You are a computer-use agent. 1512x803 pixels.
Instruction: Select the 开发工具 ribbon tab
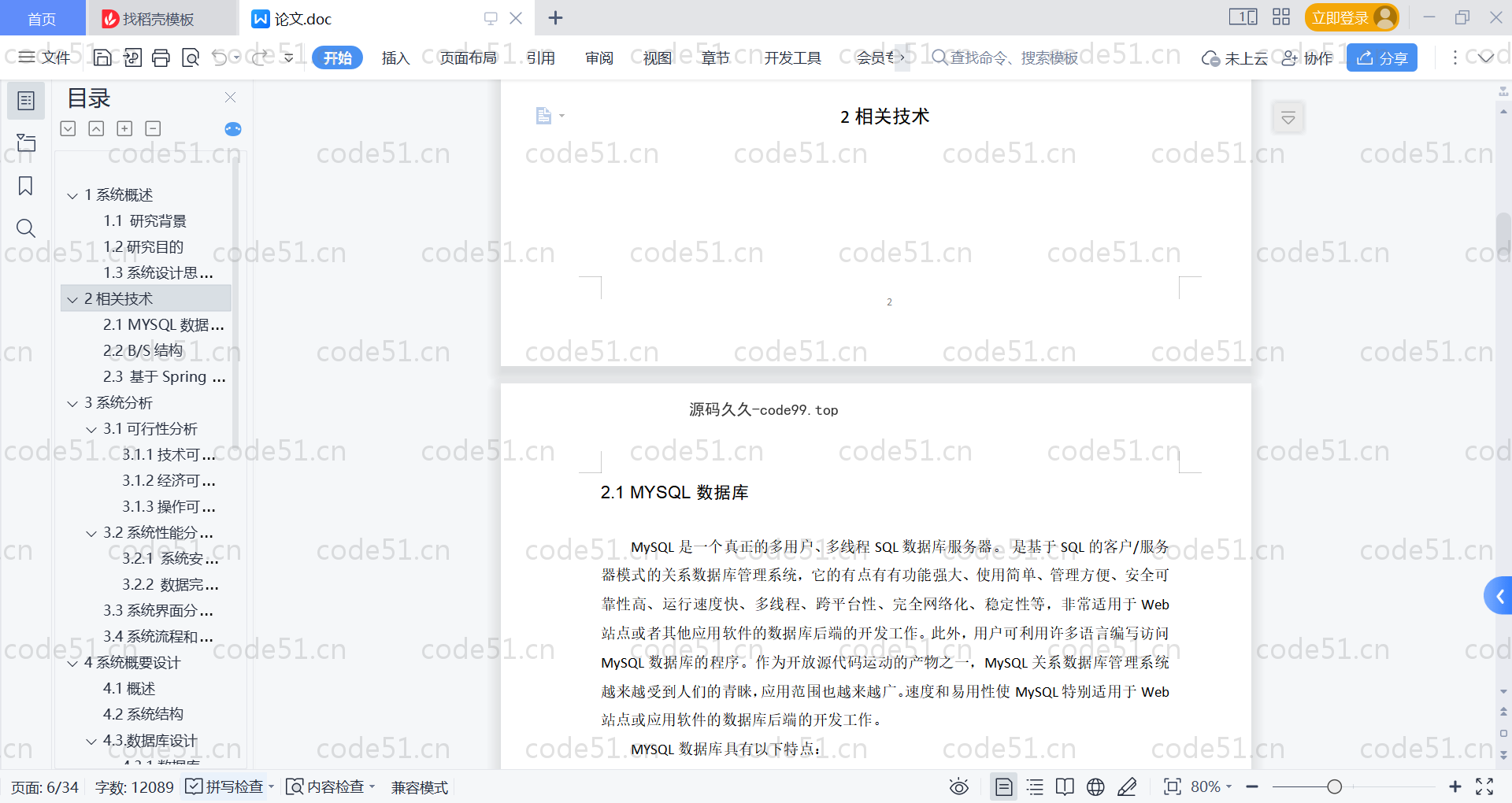coord(793,57)
